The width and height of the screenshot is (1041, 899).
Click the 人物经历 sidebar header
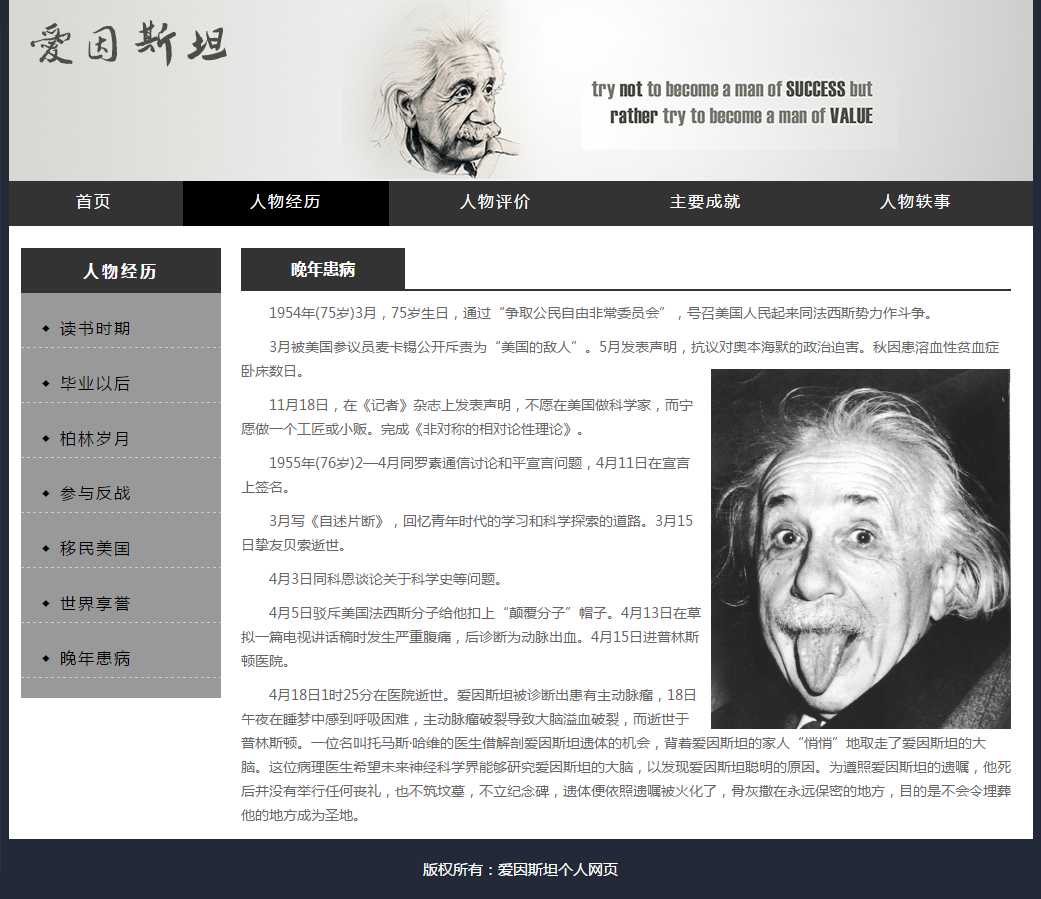point(120,271)
